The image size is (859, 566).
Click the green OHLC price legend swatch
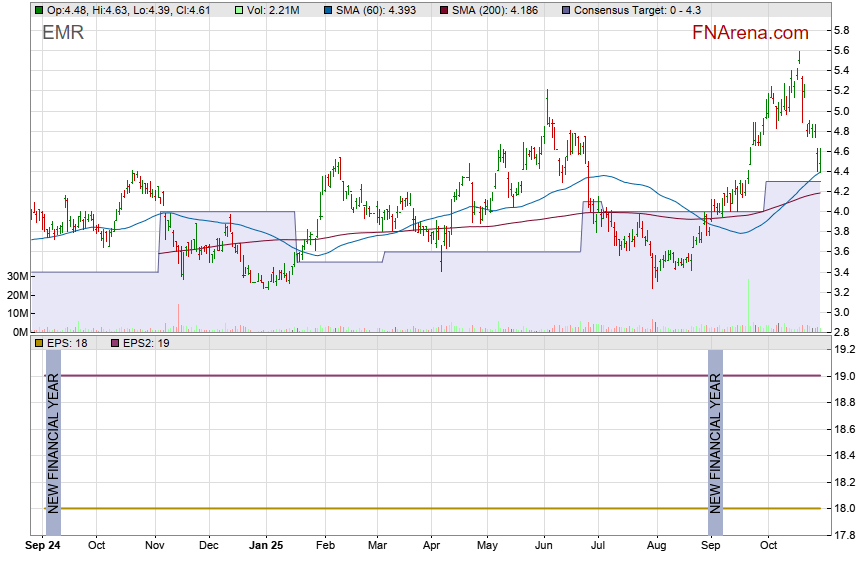38,10
